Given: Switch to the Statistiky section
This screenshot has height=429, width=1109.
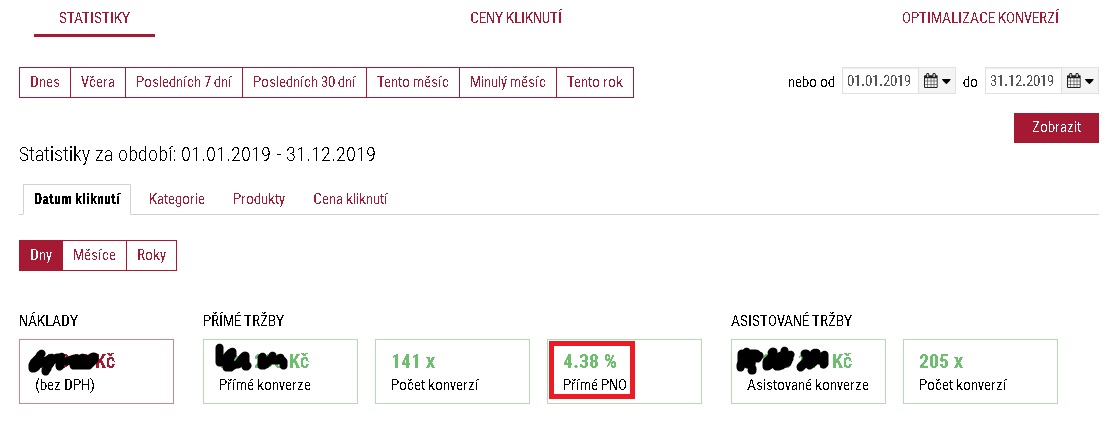Looking at the screenshot, I should click(x=94, y=18).
